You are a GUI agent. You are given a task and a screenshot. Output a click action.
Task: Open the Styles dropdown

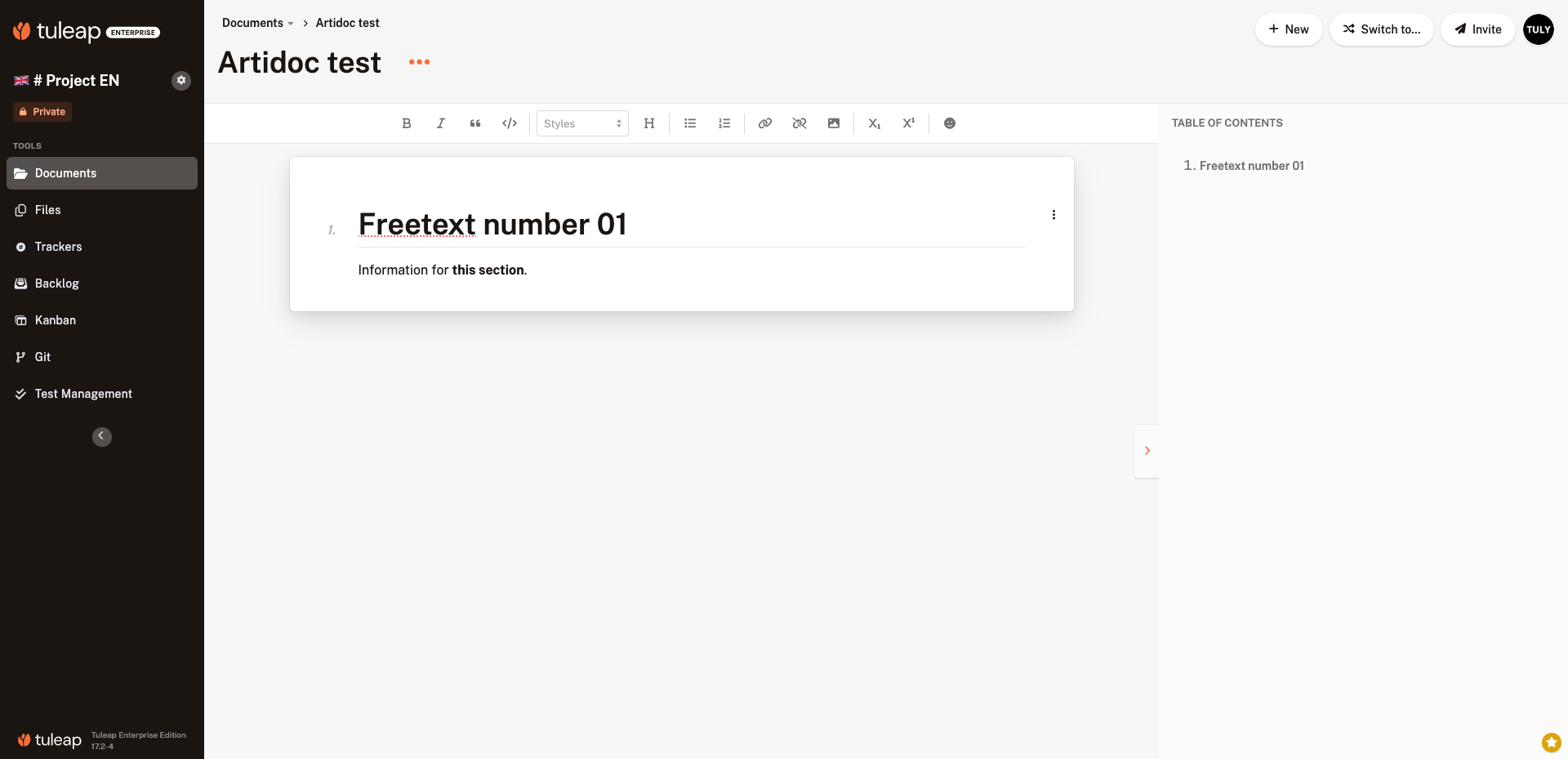tap(582, 123)
